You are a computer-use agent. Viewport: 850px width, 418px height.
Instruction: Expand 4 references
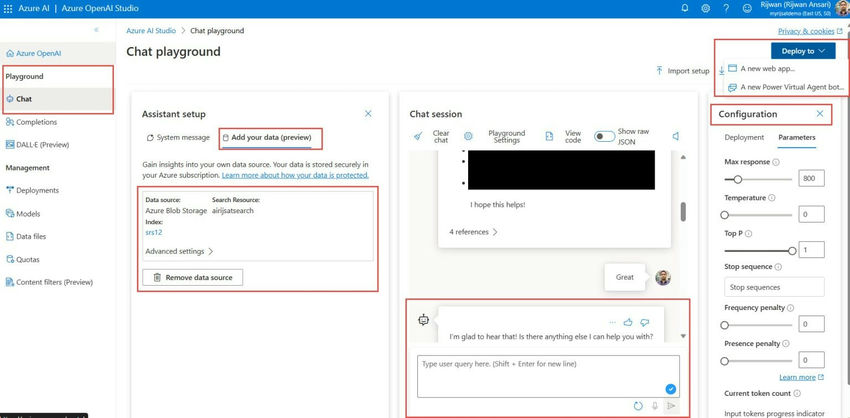(473, 232)
